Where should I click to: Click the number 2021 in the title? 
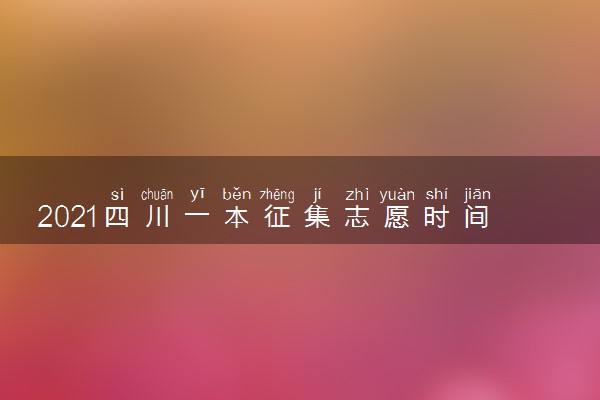67,217
